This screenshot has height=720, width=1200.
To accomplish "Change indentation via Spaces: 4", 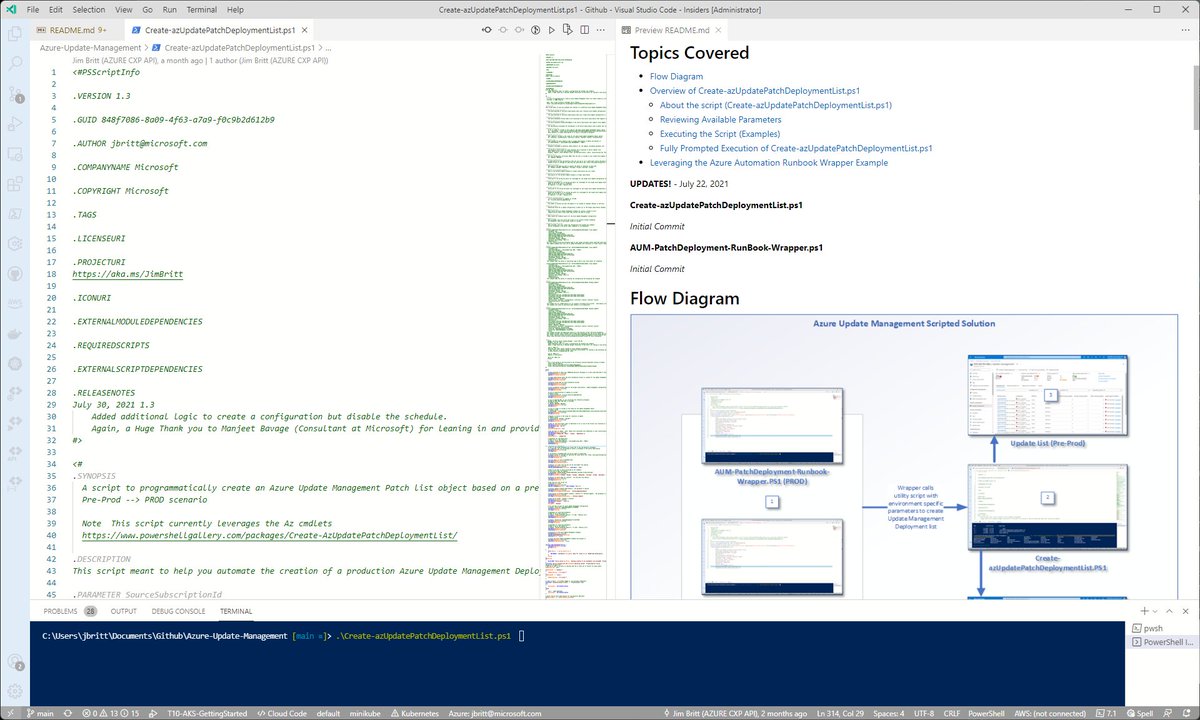I will coord(890,713).
